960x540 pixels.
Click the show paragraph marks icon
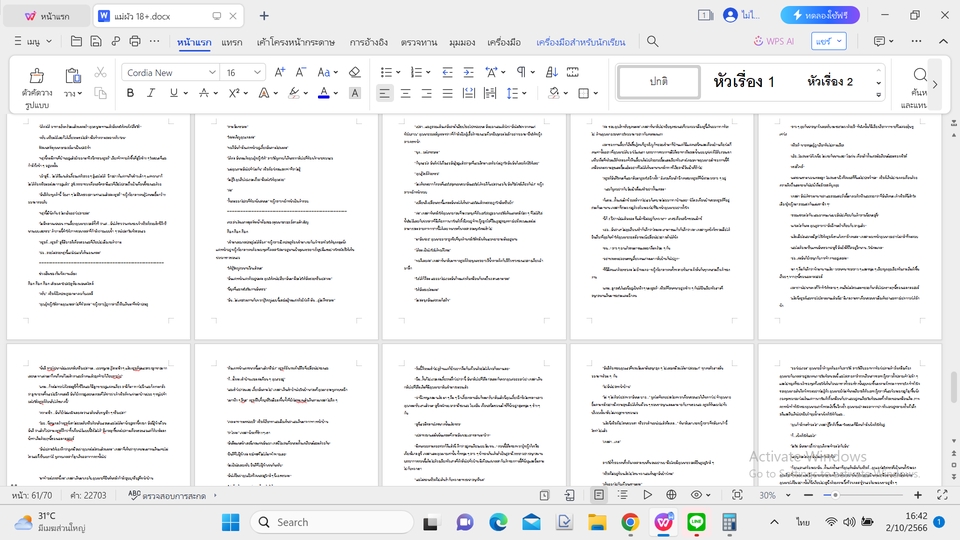(x=521, y=72)
